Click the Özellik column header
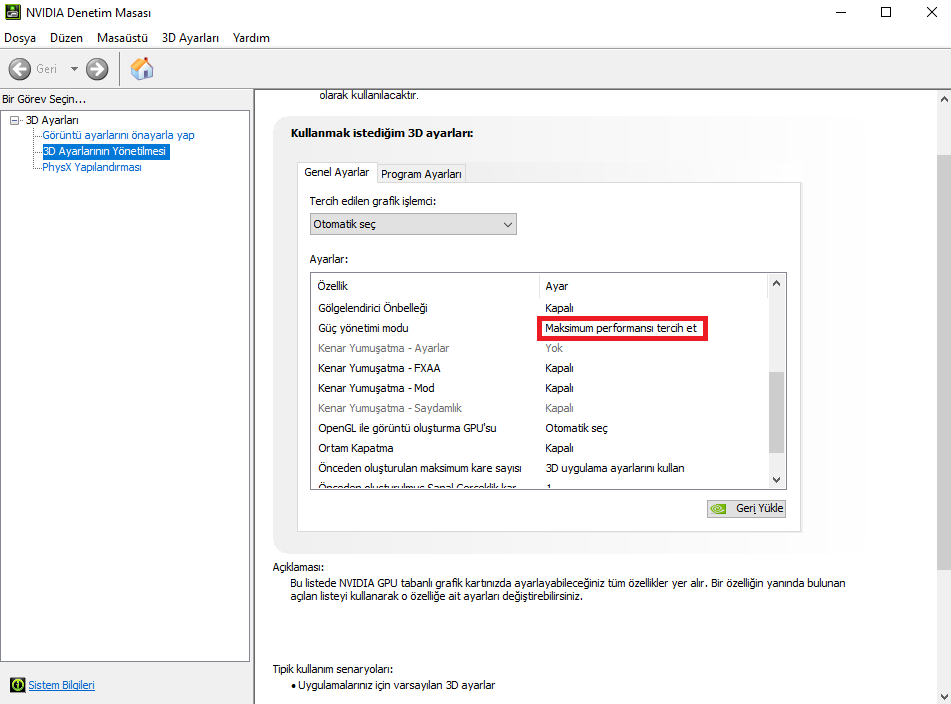The width and height of the screenshot is (951, 704). point(425,286)
